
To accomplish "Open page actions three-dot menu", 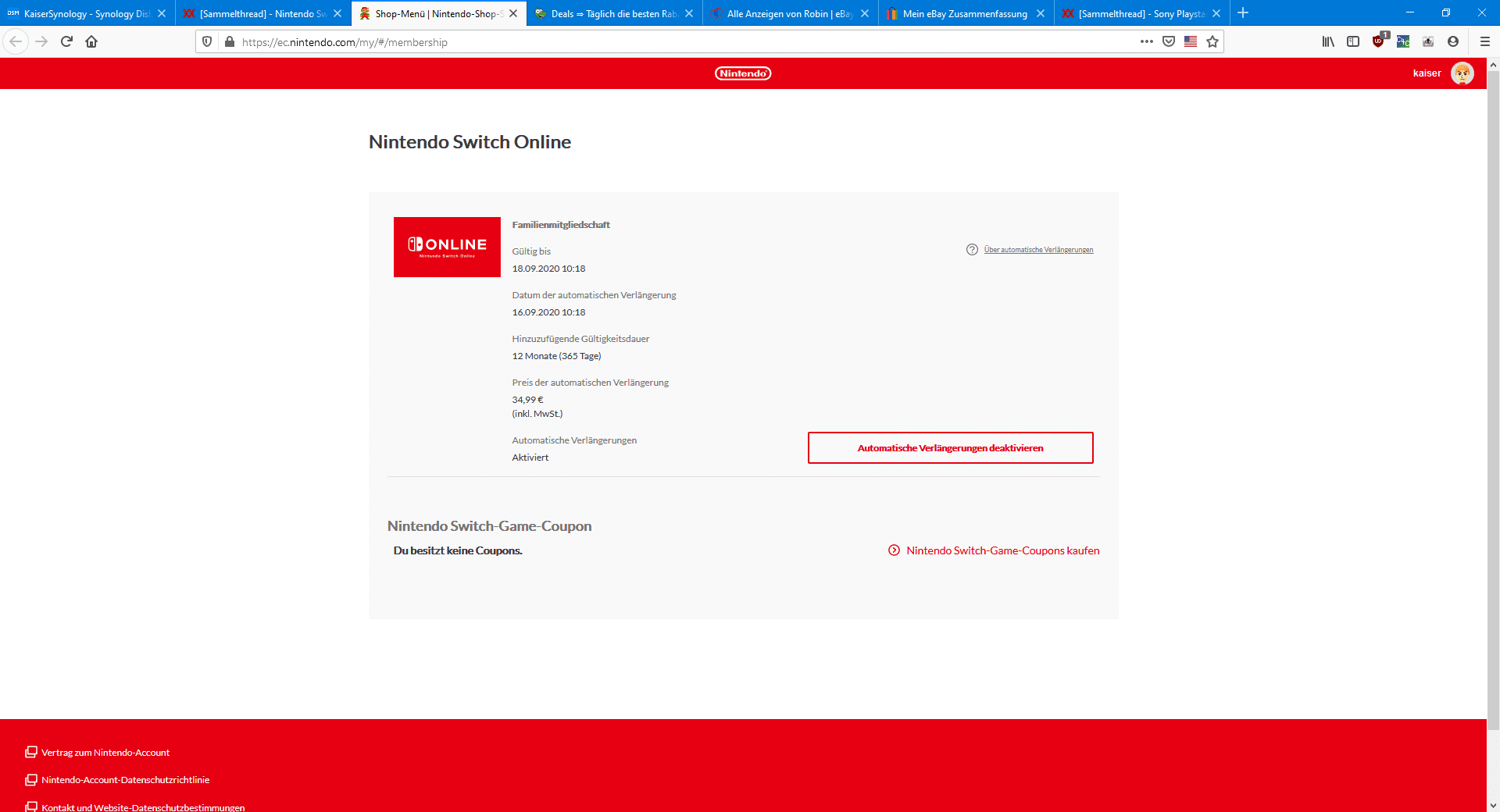I will (1146, 41).
